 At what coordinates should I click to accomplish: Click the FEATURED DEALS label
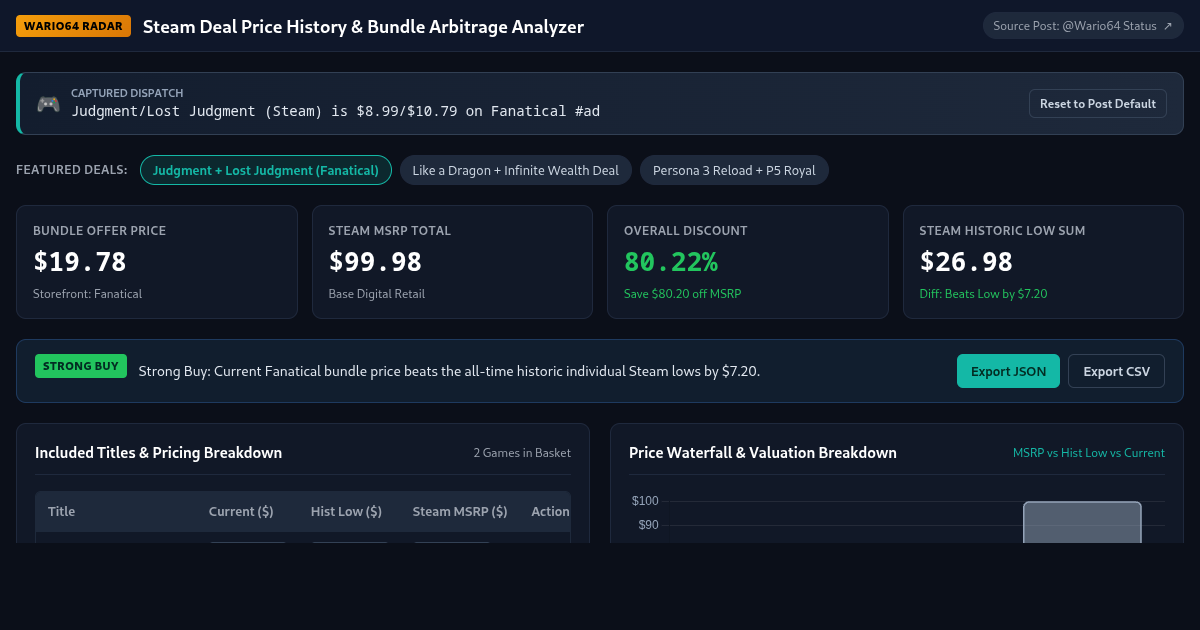pyautogui.click(x=72, y=170)
